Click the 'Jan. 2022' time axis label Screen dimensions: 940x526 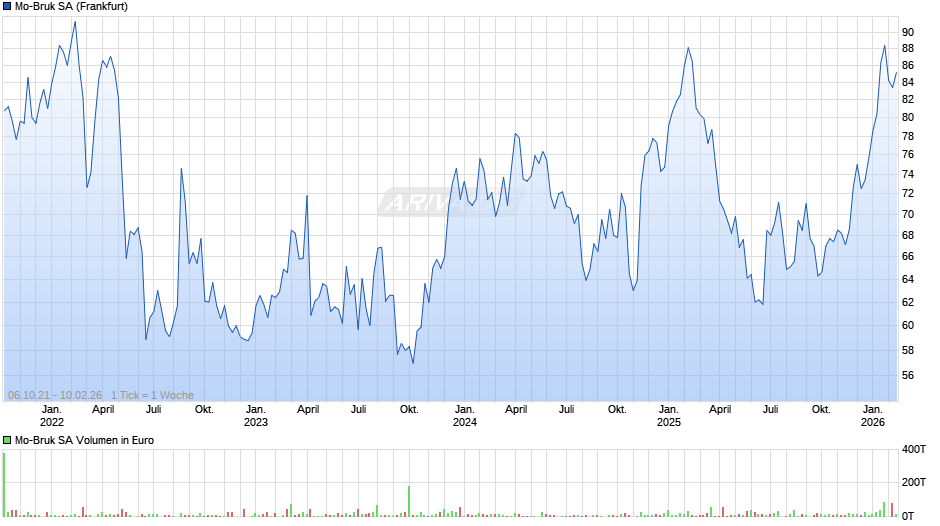(x=52, y=416)
